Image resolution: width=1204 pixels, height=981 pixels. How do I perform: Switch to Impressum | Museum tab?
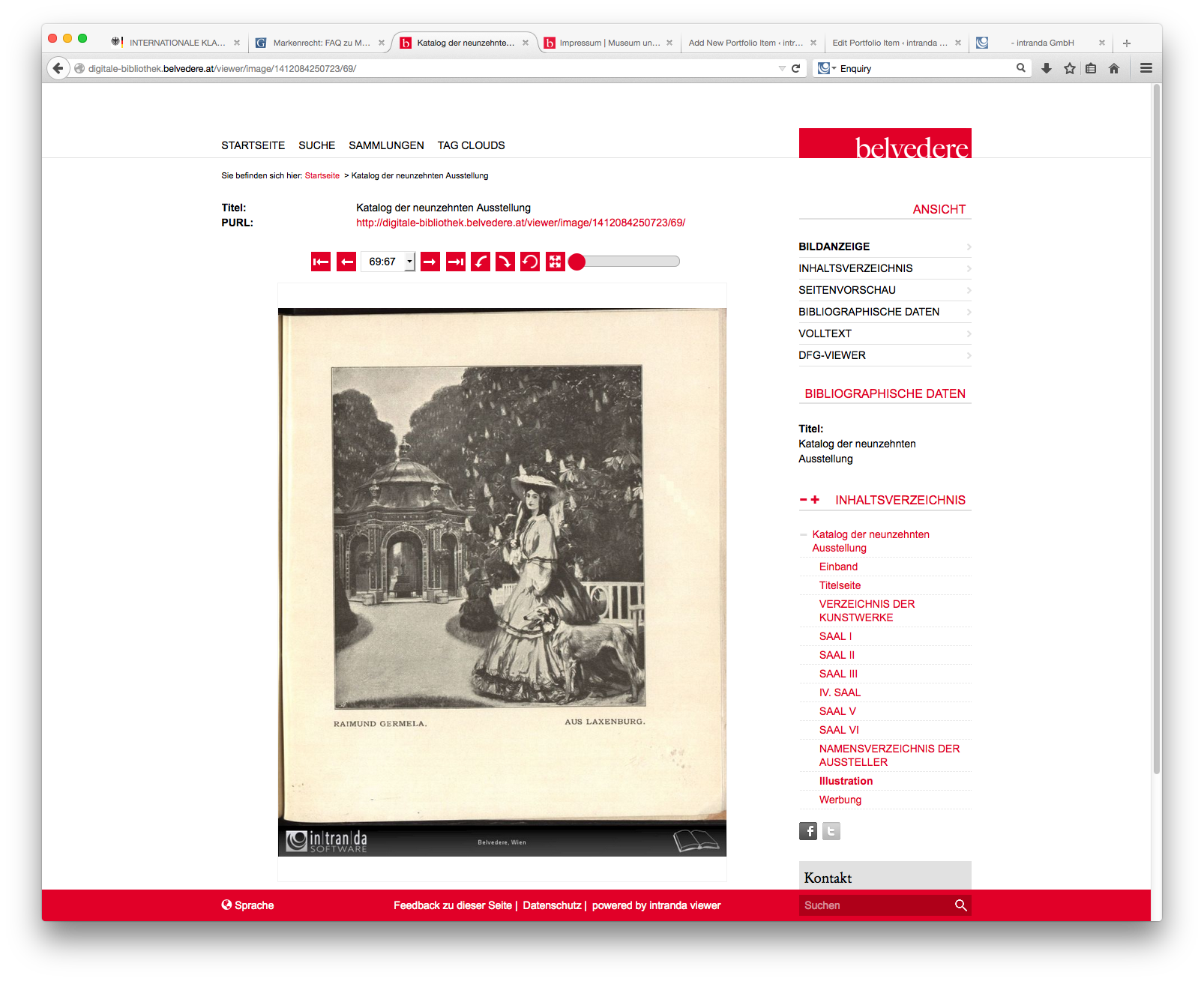609,43
